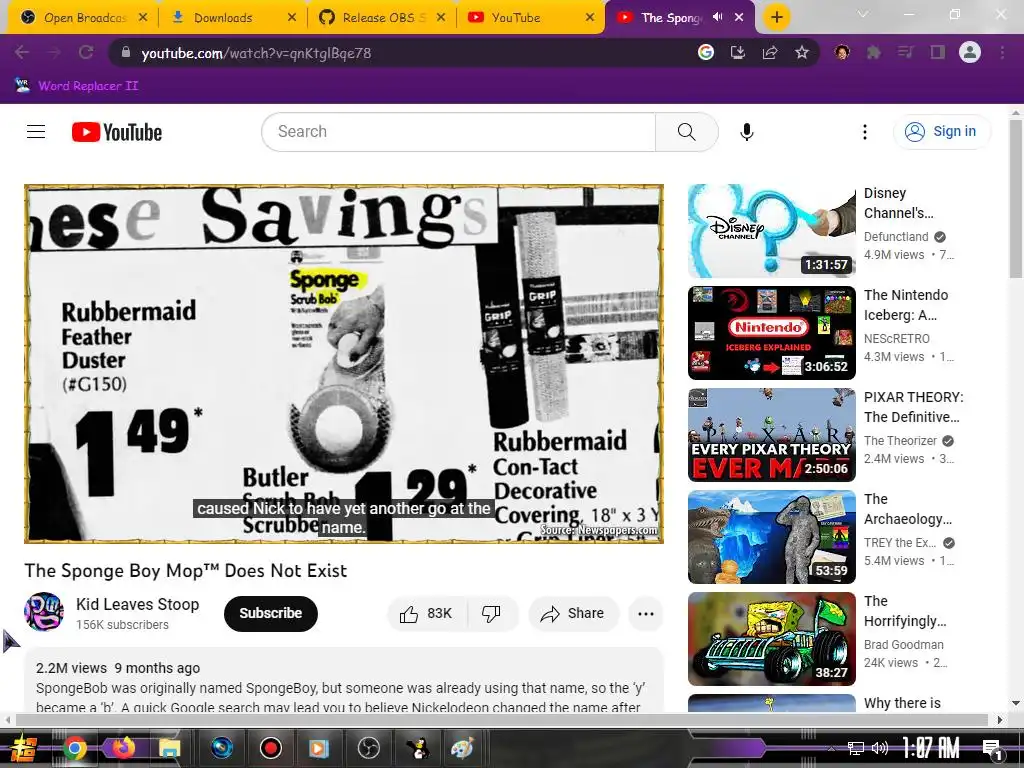Visit the Defunctland channel

(x=896, y=236)
